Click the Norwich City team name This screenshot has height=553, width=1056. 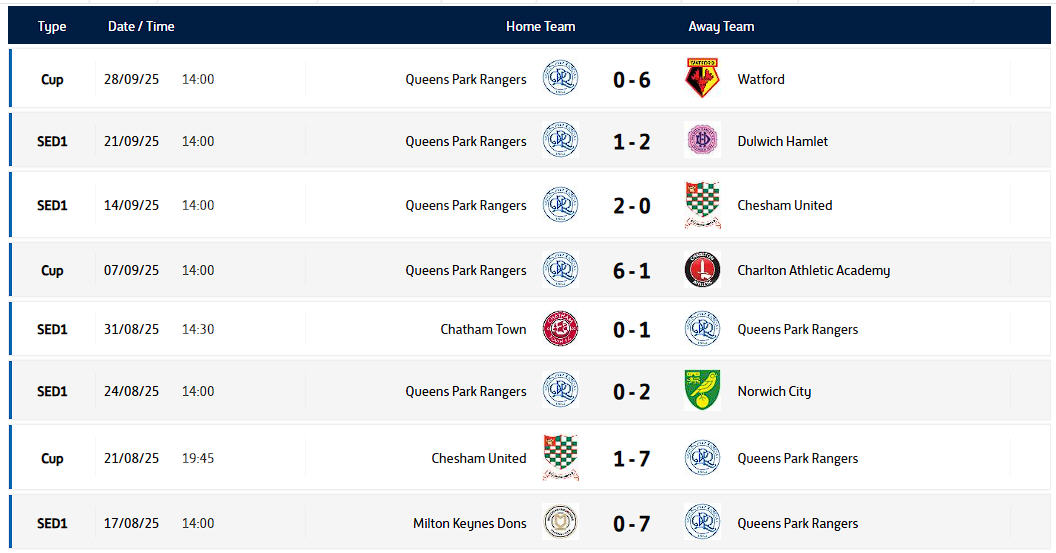[x=773, y=391]
